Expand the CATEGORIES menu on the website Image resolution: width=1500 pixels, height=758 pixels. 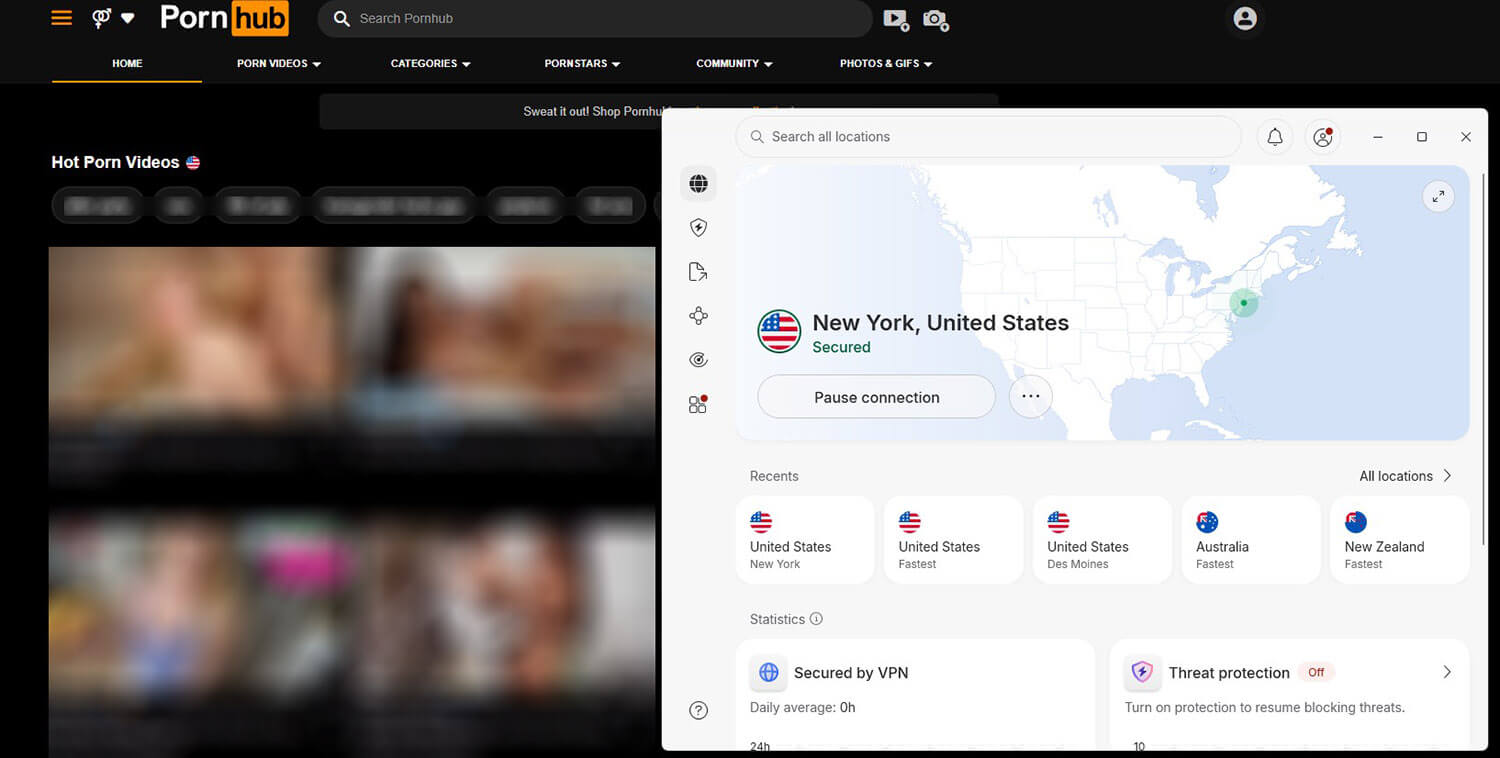click(430, 63)
